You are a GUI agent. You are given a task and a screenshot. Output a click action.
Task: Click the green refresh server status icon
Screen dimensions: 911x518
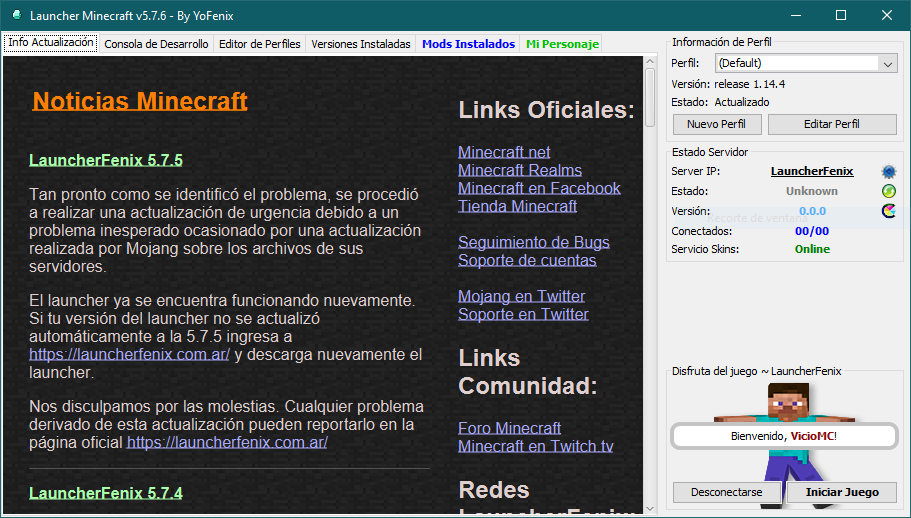tap(888, 191)
